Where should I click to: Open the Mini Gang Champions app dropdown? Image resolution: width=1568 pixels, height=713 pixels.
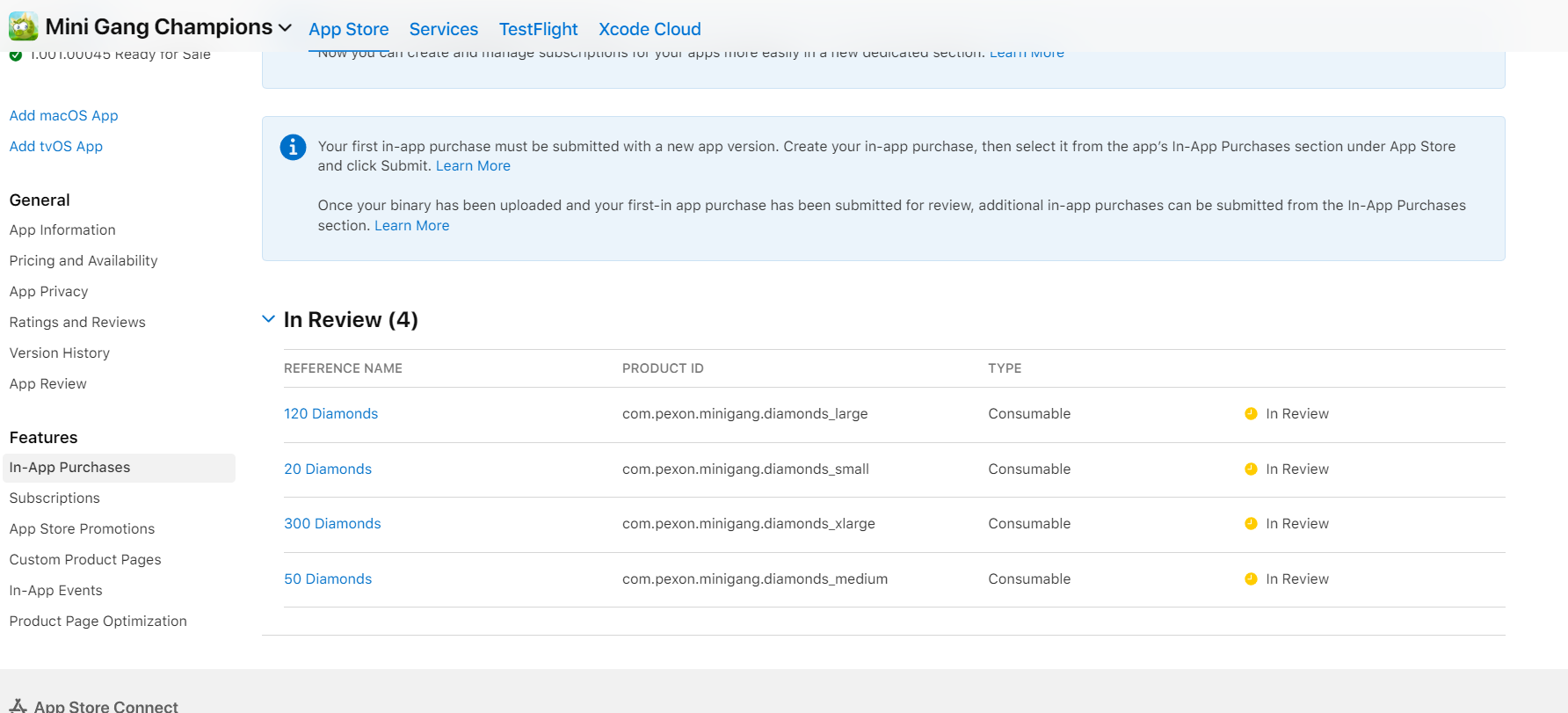point(285,28)
